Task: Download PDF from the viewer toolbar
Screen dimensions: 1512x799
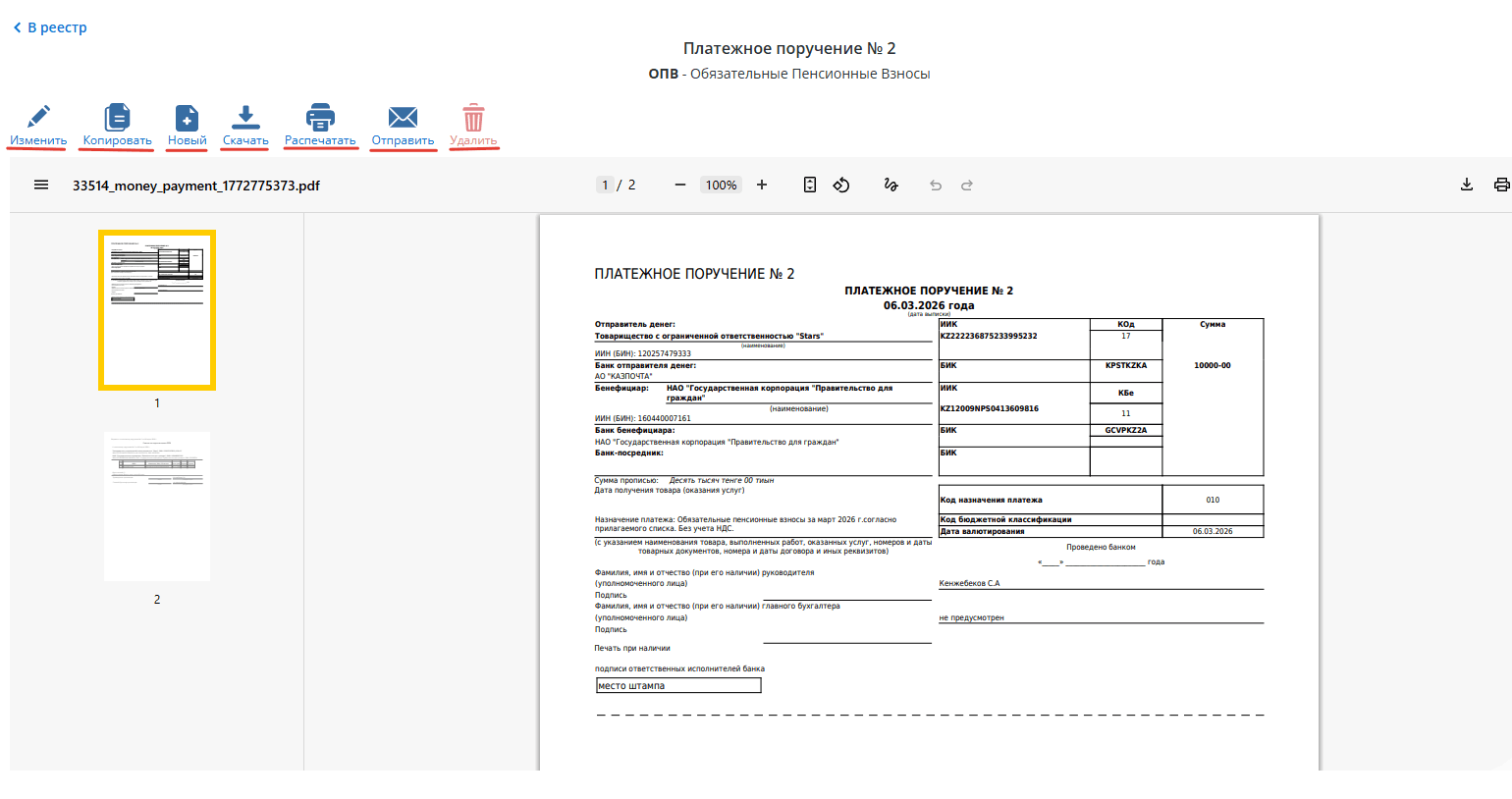Action: (x=1467, y=185)
